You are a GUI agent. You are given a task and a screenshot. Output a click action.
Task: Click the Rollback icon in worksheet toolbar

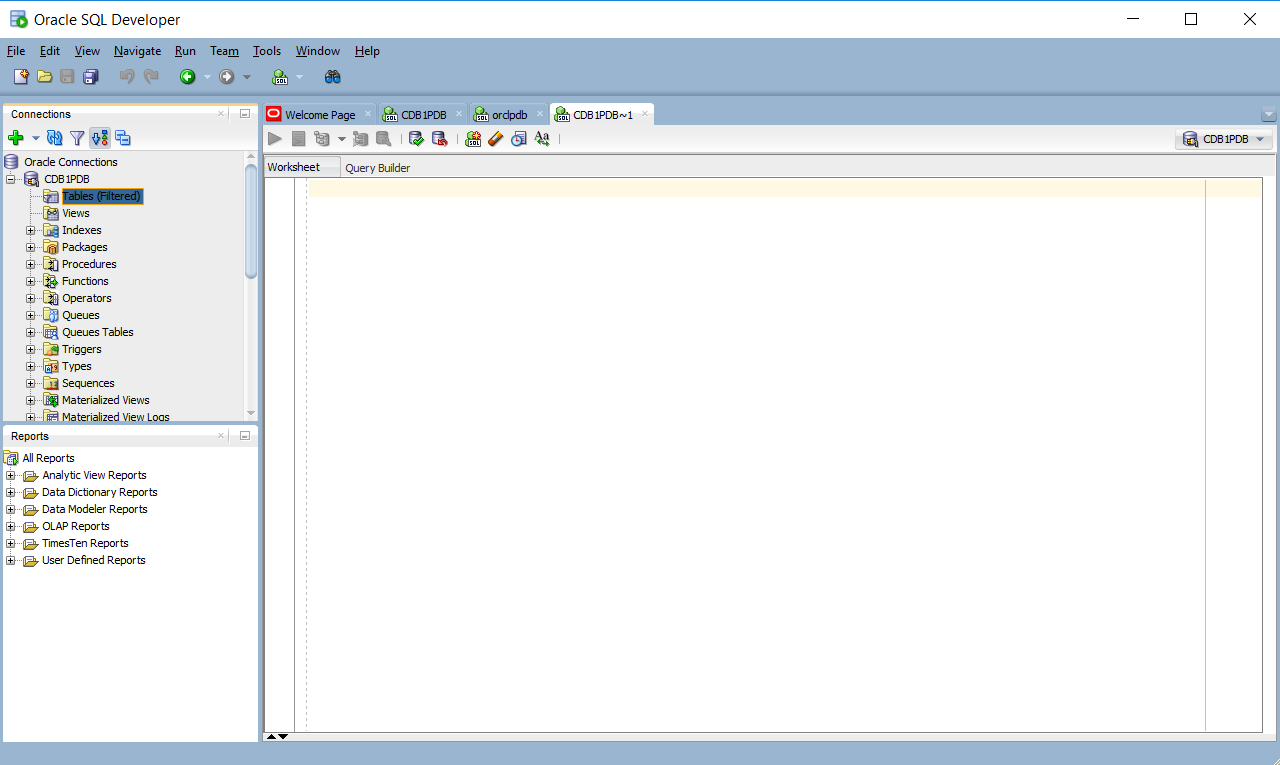[x=439, y=139]
